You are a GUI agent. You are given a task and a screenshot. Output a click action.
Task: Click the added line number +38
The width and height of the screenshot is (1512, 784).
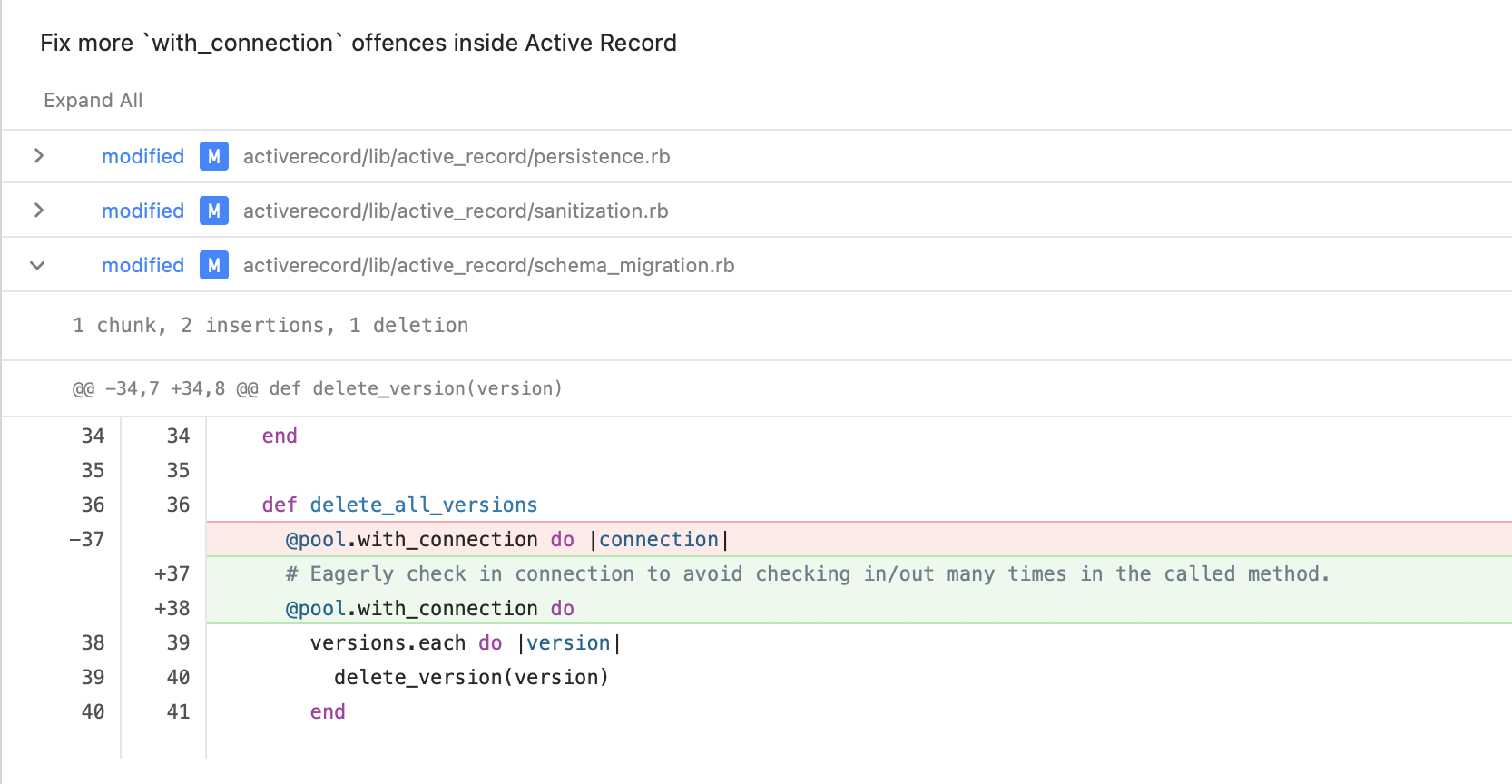[x=172, y=608]
